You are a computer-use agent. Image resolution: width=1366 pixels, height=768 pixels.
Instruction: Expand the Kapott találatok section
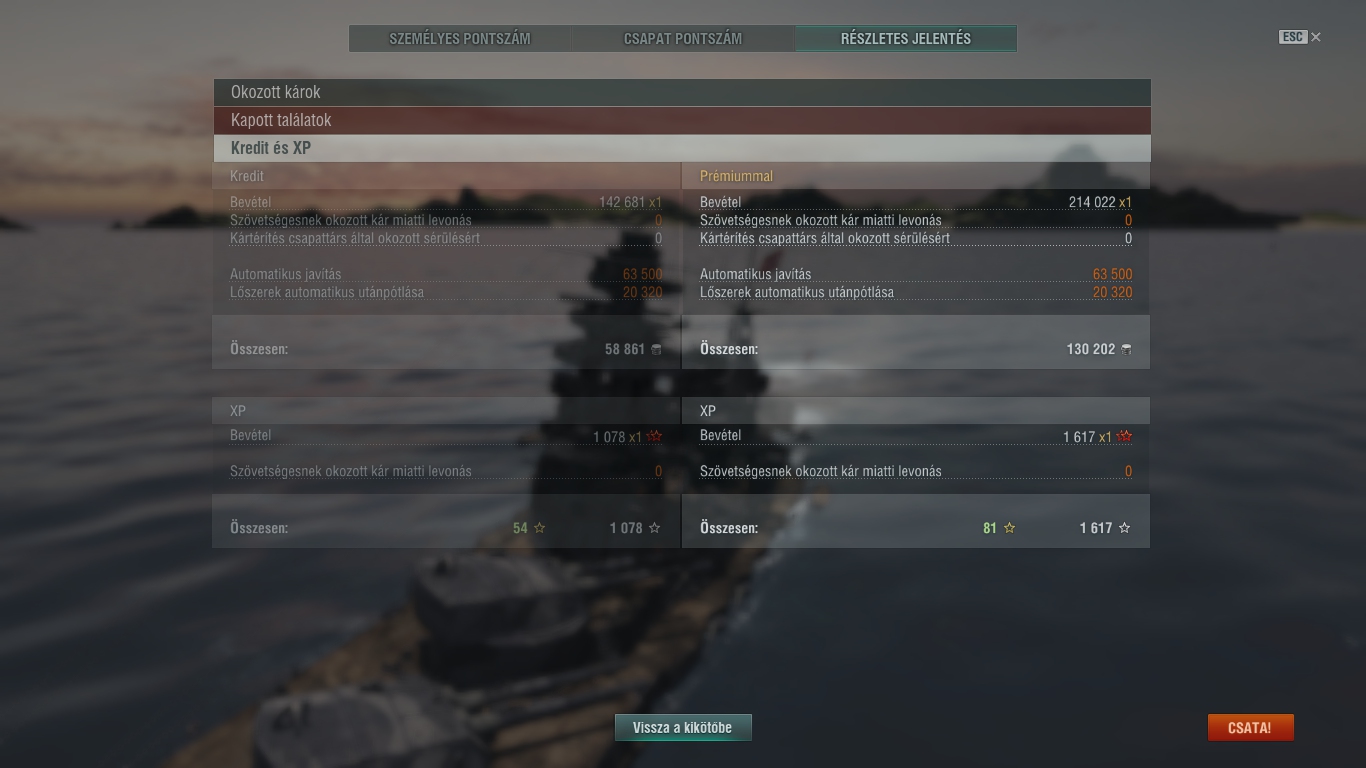tap(682, 120)
